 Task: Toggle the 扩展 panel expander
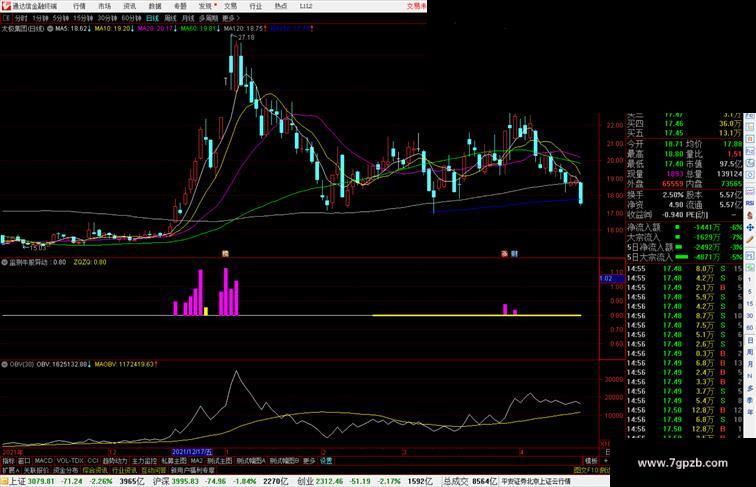click(10, 470)
